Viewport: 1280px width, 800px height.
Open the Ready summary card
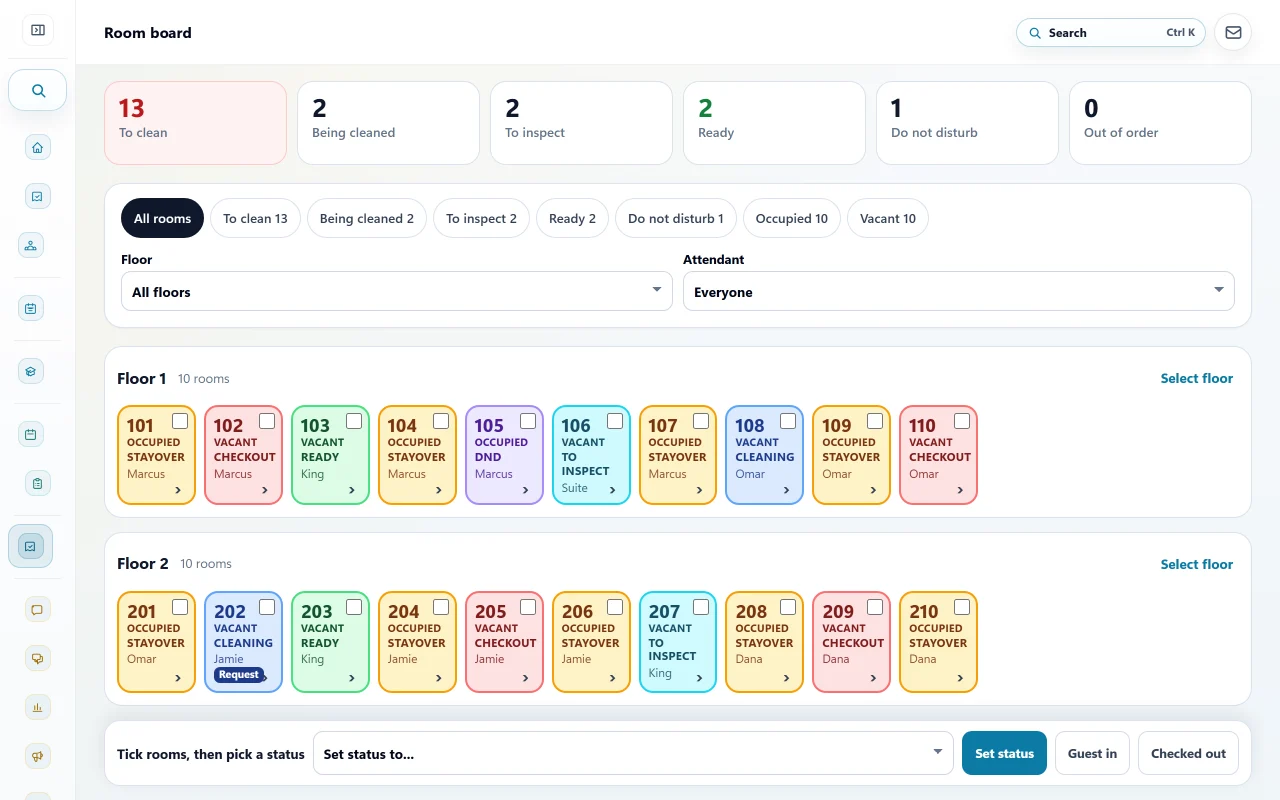[774, 123]
